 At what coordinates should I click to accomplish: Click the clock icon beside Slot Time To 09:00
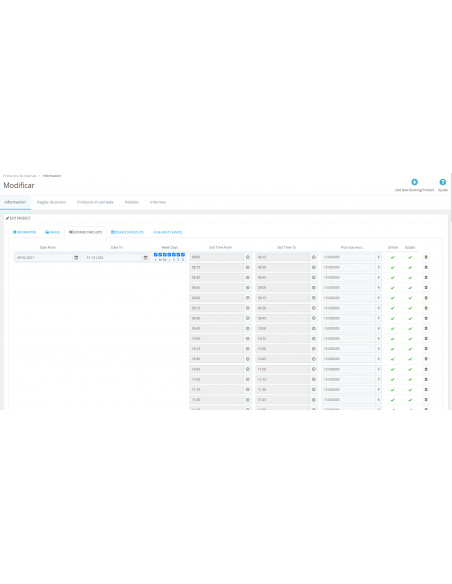tap(314, 288)
